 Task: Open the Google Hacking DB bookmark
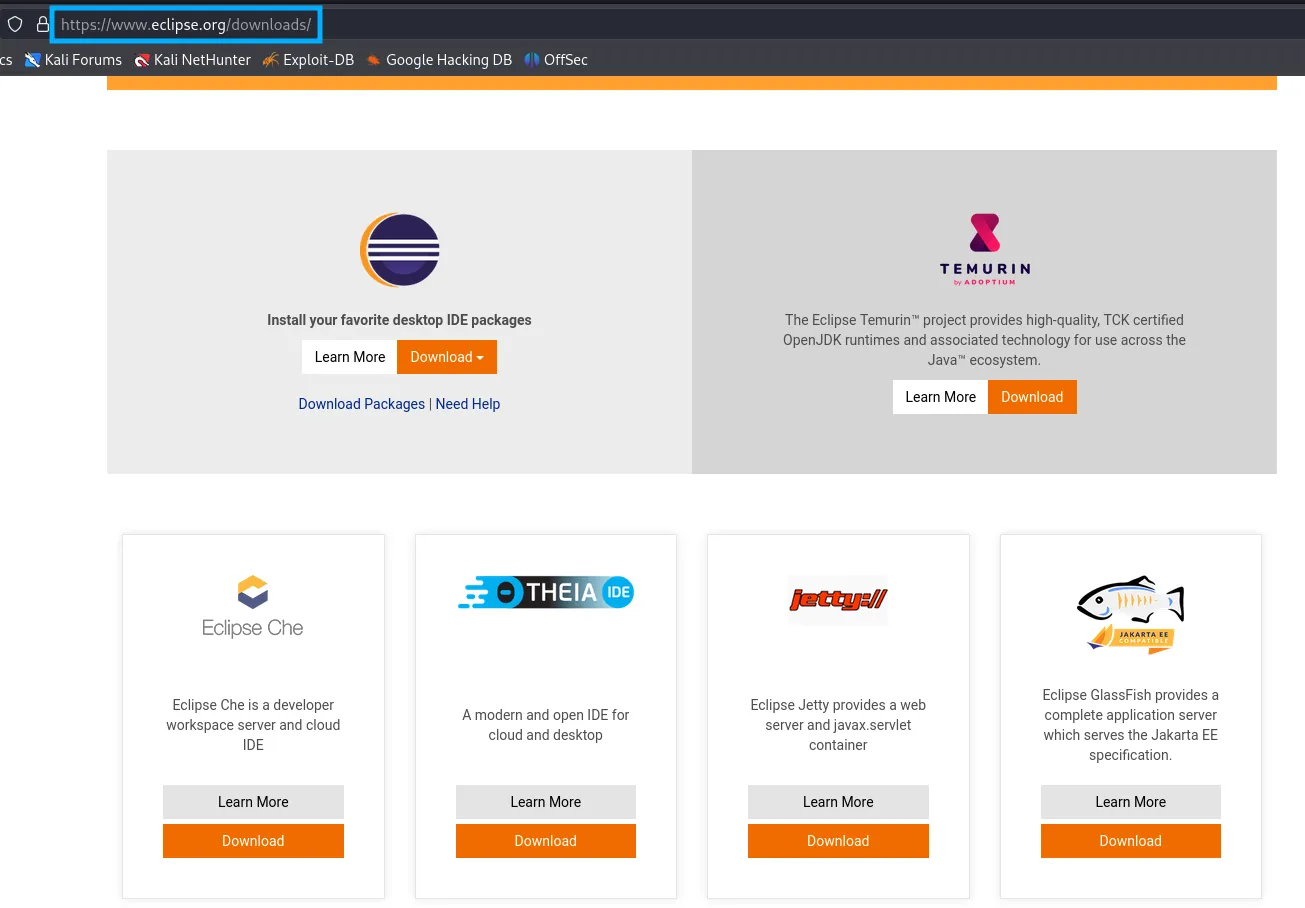(x=439, y=60)
